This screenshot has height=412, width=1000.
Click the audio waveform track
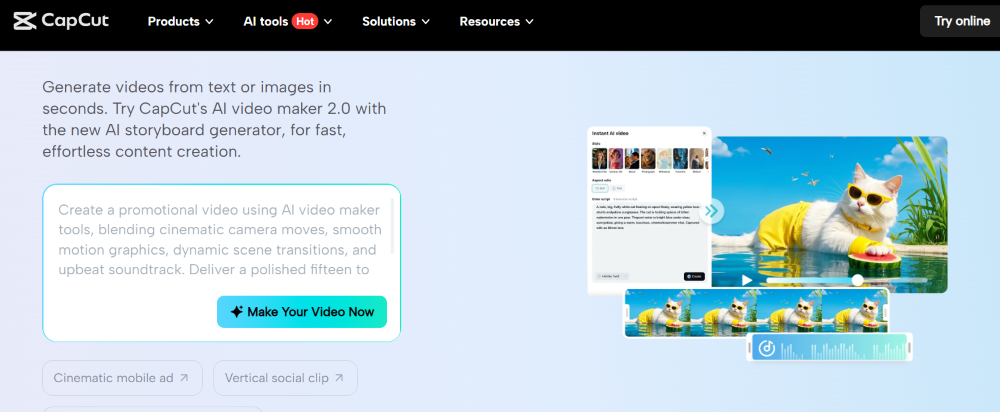(x=829, y=348)
